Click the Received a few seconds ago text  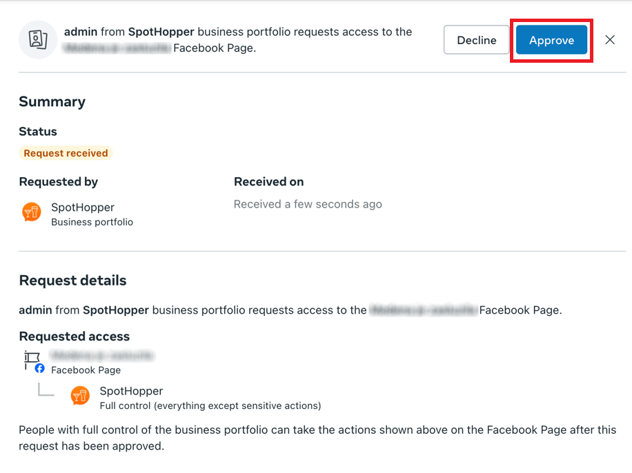308,204
